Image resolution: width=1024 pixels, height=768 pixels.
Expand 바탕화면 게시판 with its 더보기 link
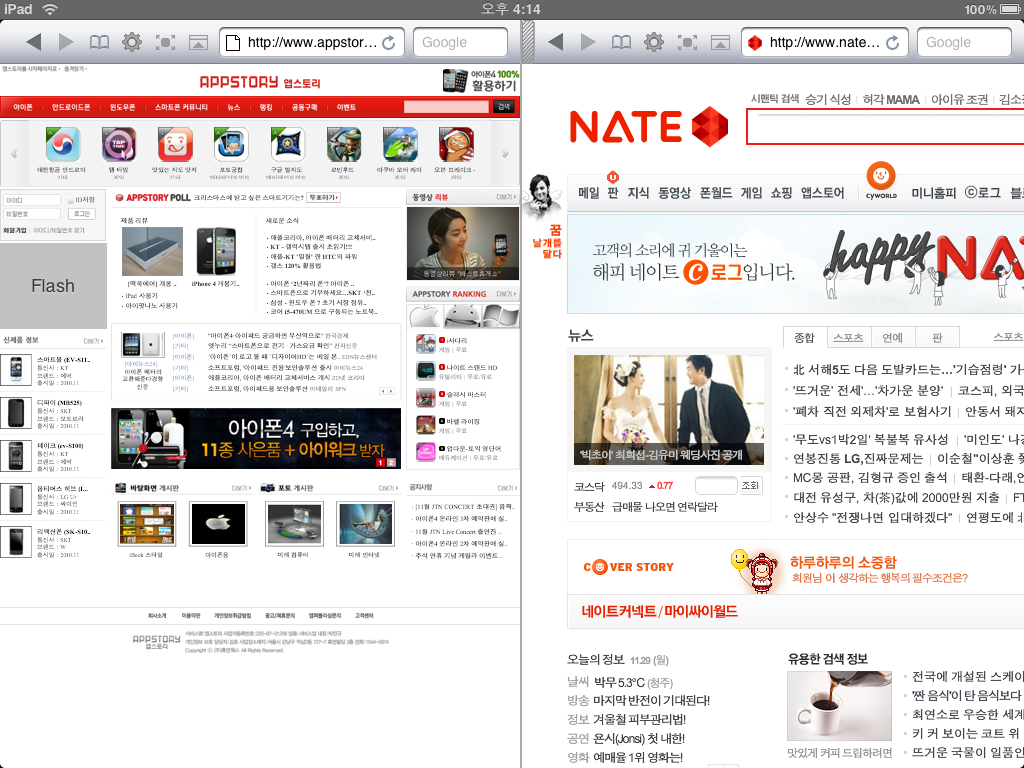click(x=241, y=488)
